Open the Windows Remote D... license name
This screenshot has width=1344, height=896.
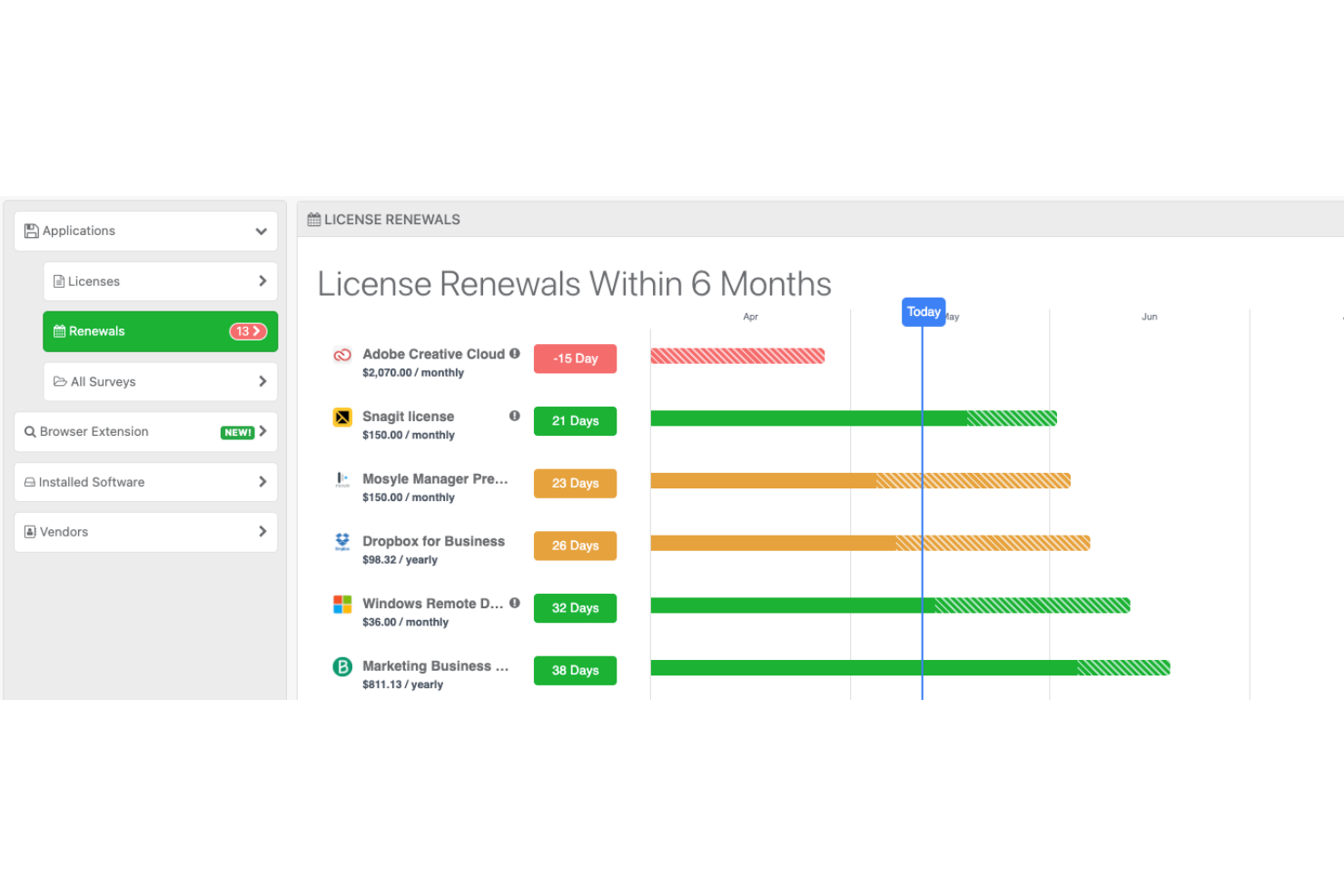pos(432,604)
